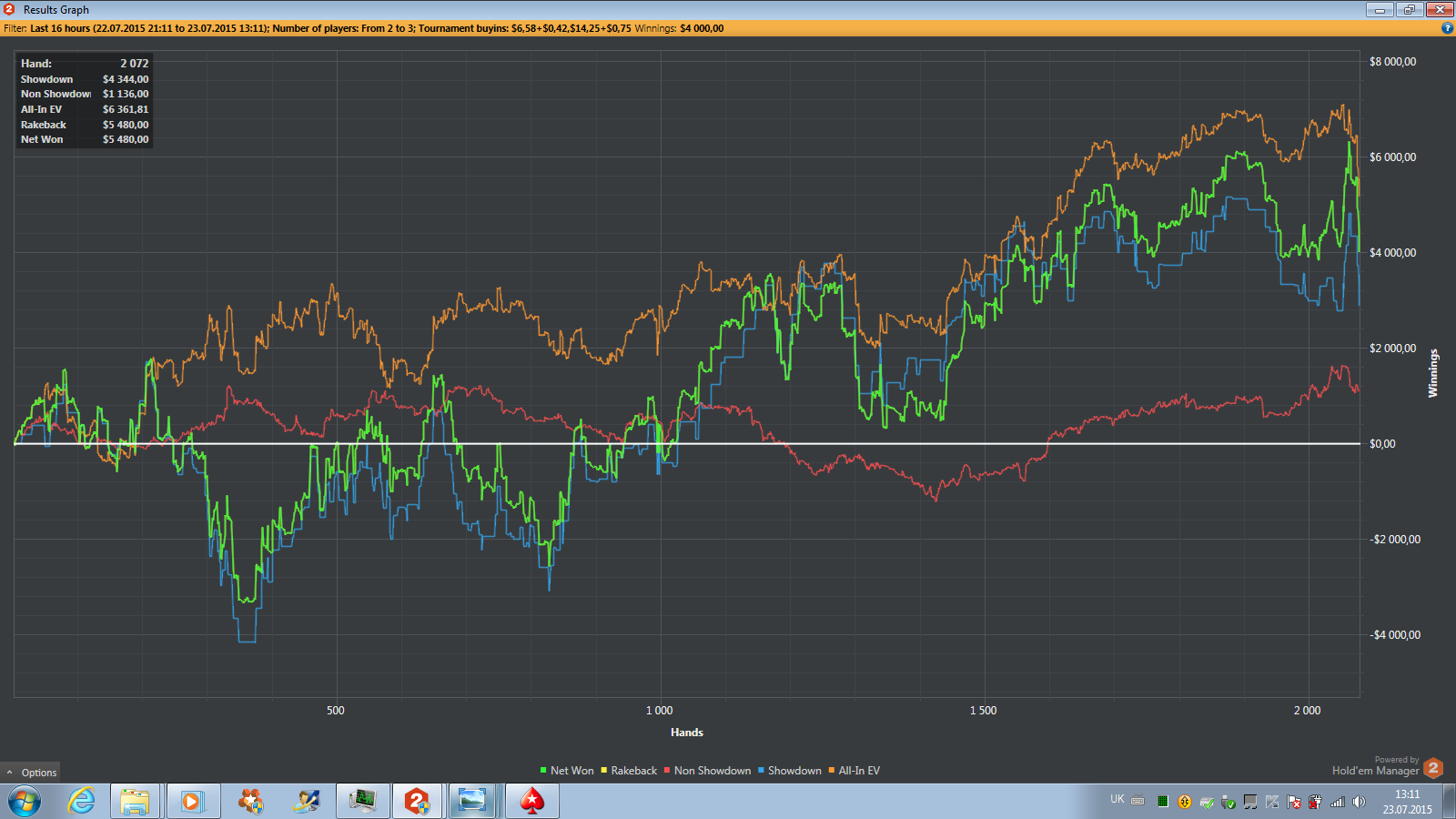The image size is (1456, 819).
Task: Open Windows Explorer folder icon
Action: [135, 801]
